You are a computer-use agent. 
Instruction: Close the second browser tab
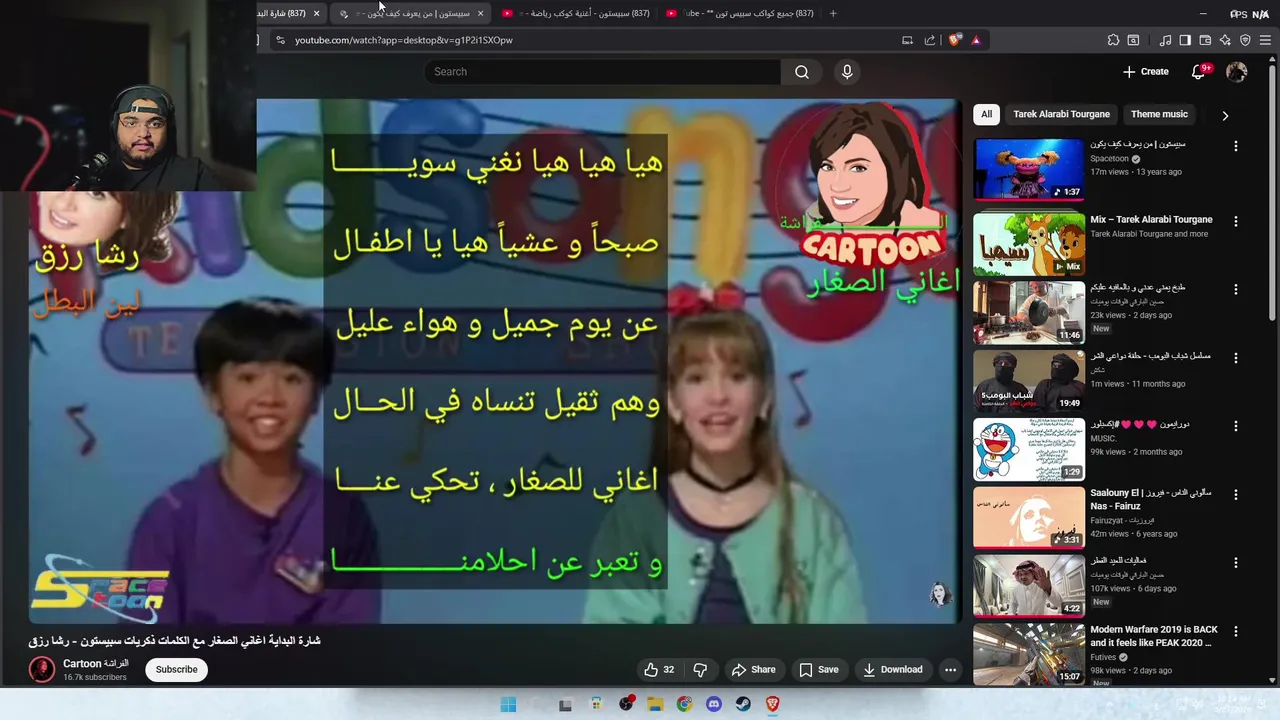coord(480,13)
